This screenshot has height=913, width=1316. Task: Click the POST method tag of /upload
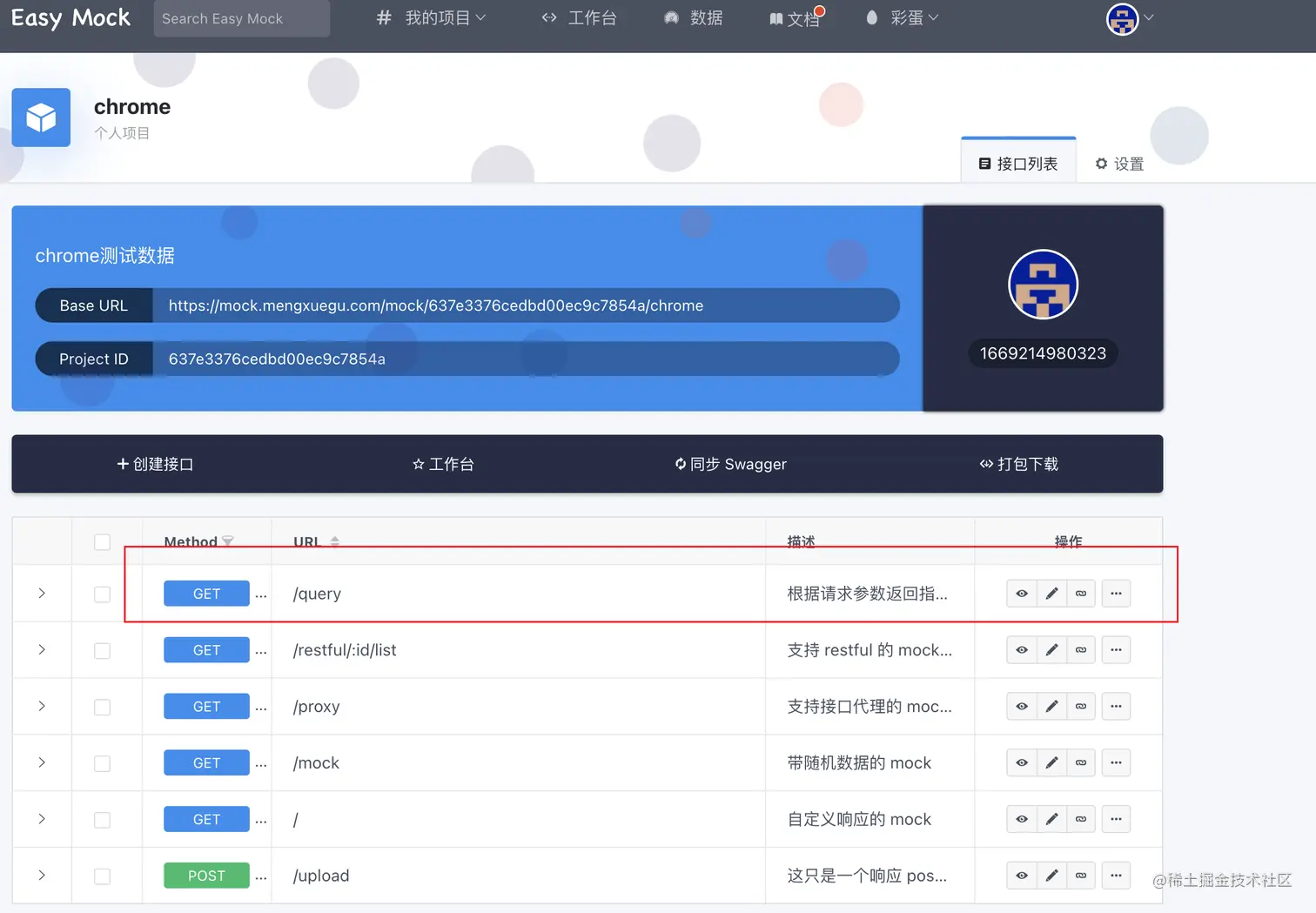pyautogui.click(x=206, y=876)
